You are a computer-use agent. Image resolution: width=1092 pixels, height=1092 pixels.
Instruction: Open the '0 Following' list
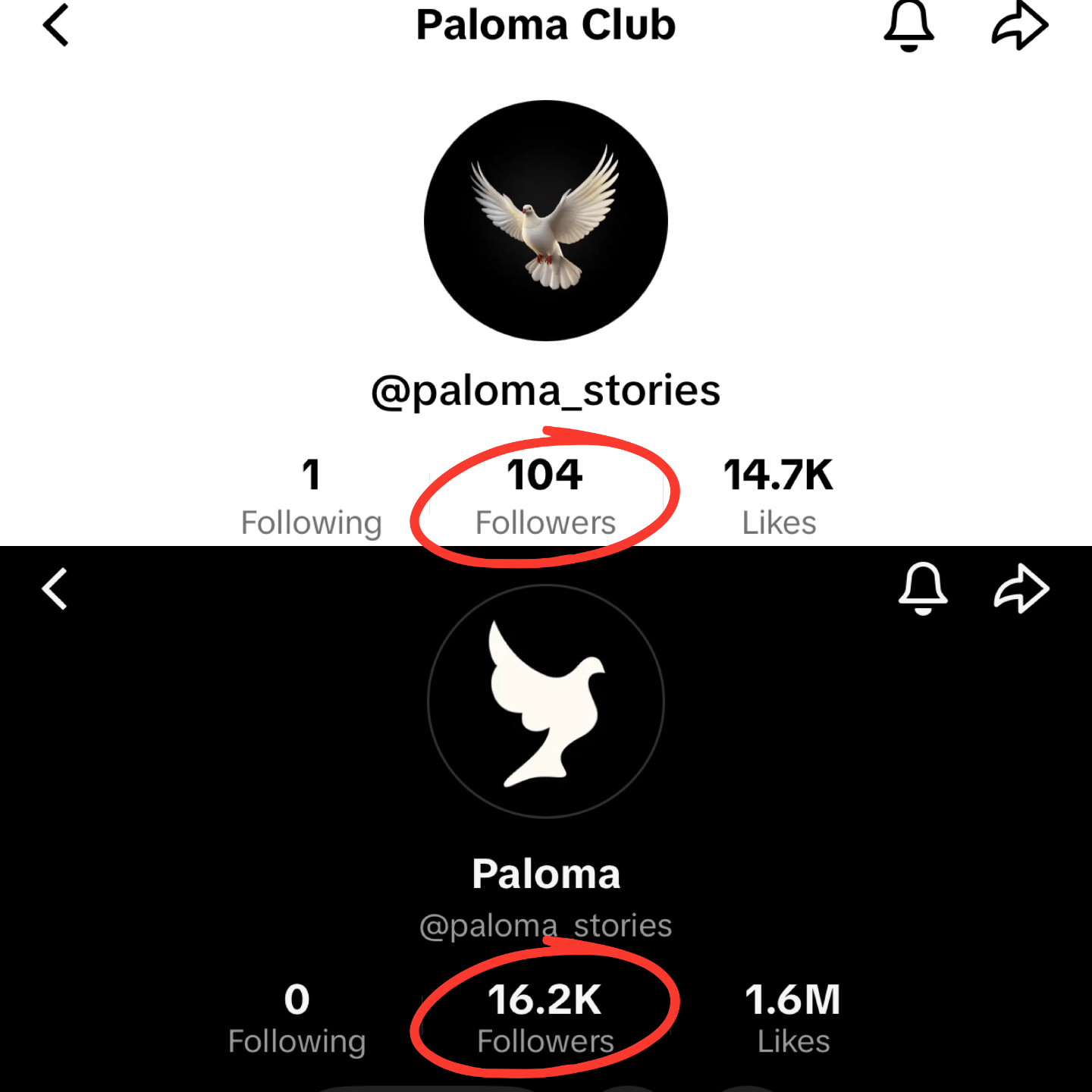click(297, 1018)
